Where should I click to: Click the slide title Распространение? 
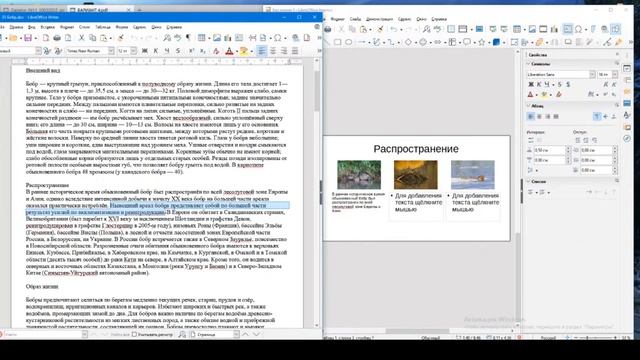click(x=416, y=149)
